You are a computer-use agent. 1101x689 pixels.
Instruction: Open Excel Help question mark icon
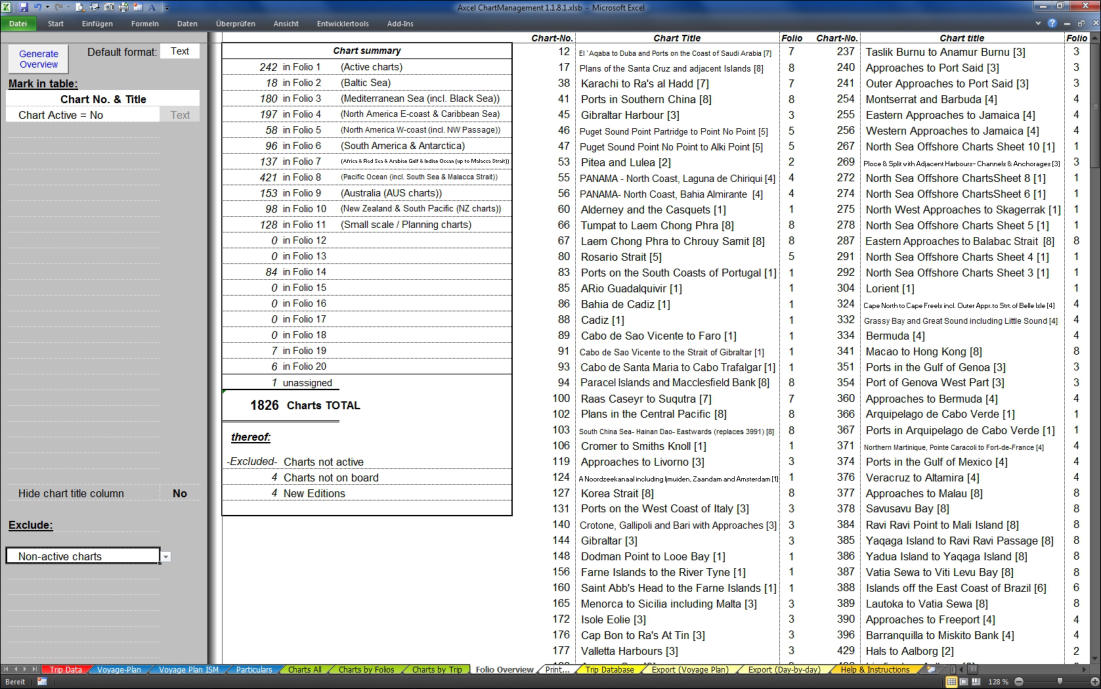point(1051,22)
